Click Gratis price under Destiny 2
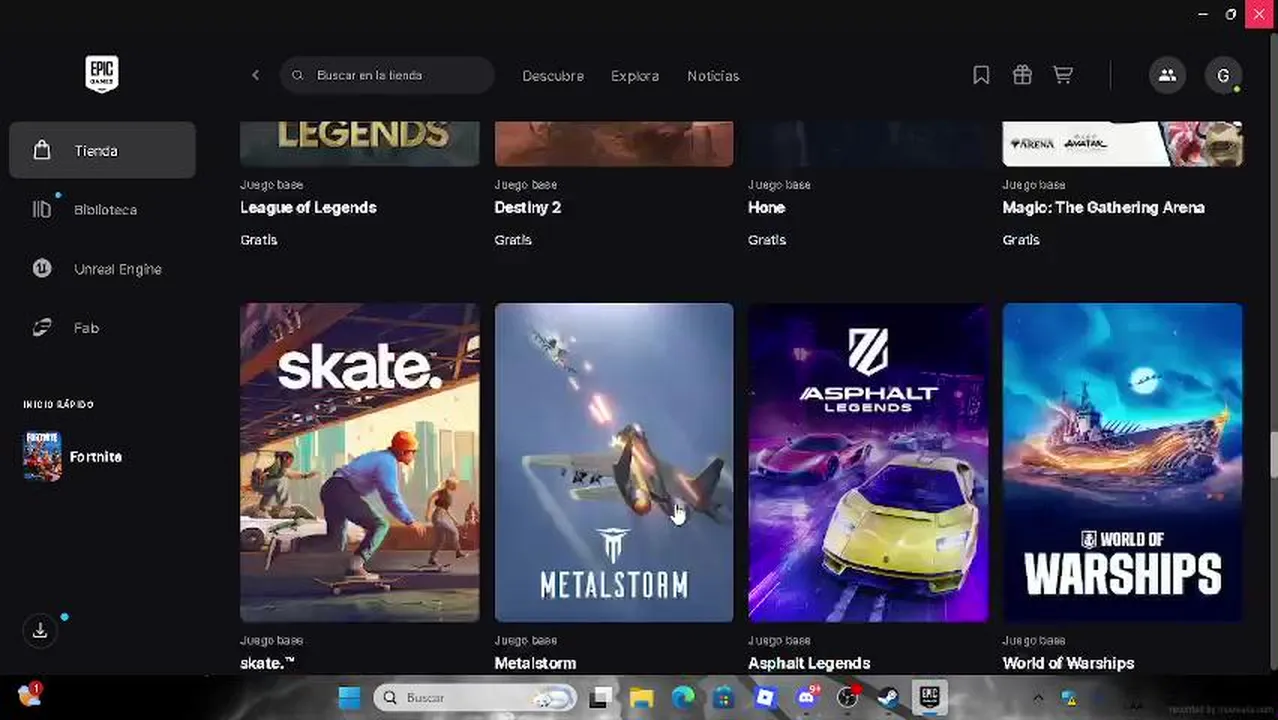Image resolution: width=1278 pixels, height=720 pixels. tap(513, 240)
